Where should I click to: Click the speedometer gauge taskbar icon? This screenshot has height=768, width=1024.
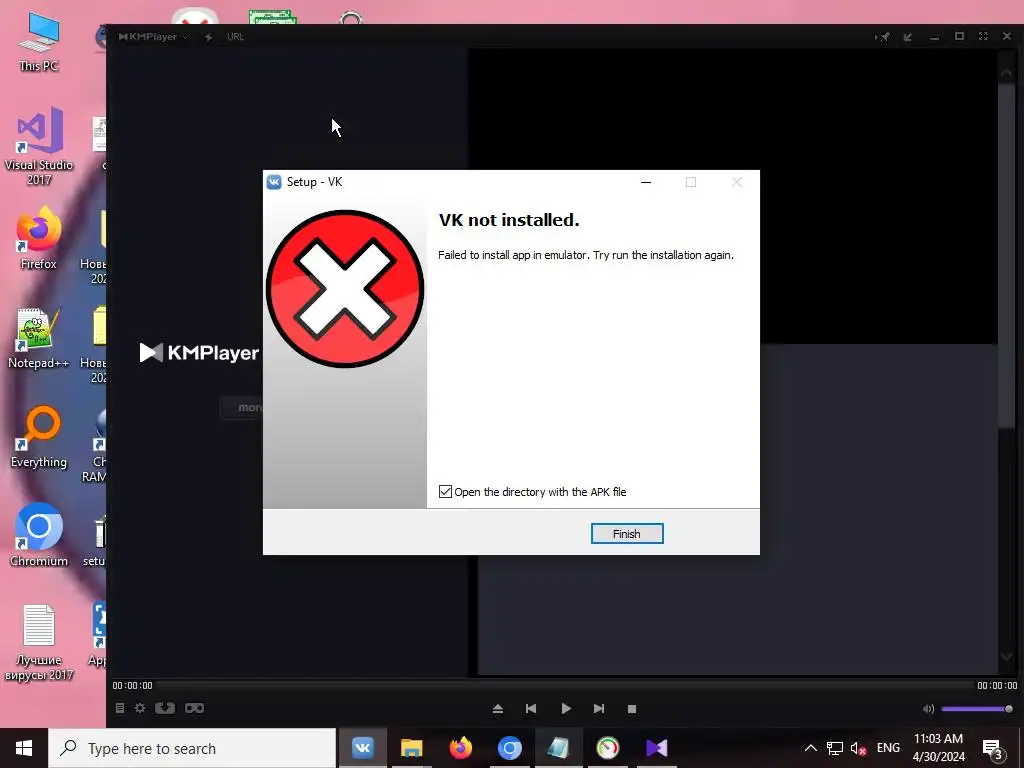pos(607,748)
